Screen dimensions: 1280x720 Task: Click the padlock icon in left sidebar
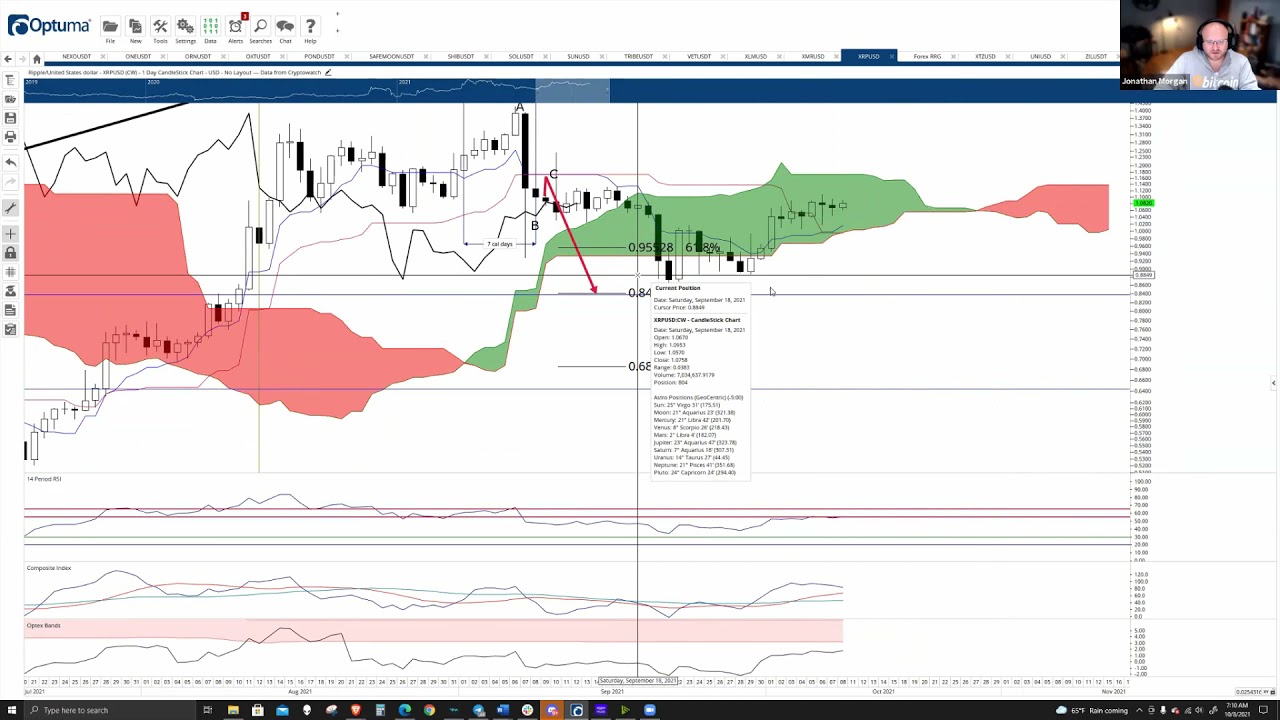coord(10,253)
